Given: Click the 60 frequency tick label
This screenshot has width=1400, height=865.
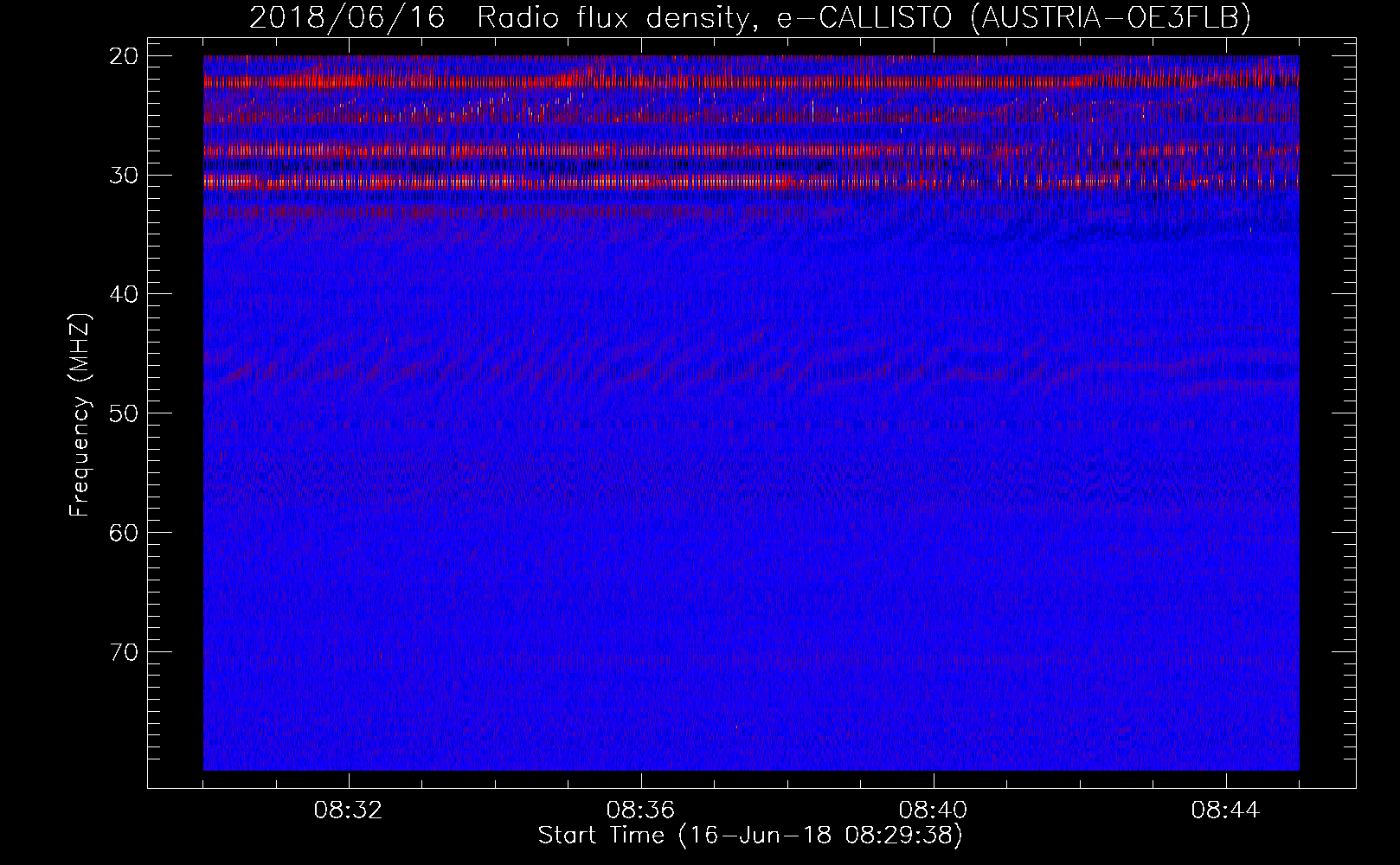Looking at the screenshot, I should click(x=125, y=532).
